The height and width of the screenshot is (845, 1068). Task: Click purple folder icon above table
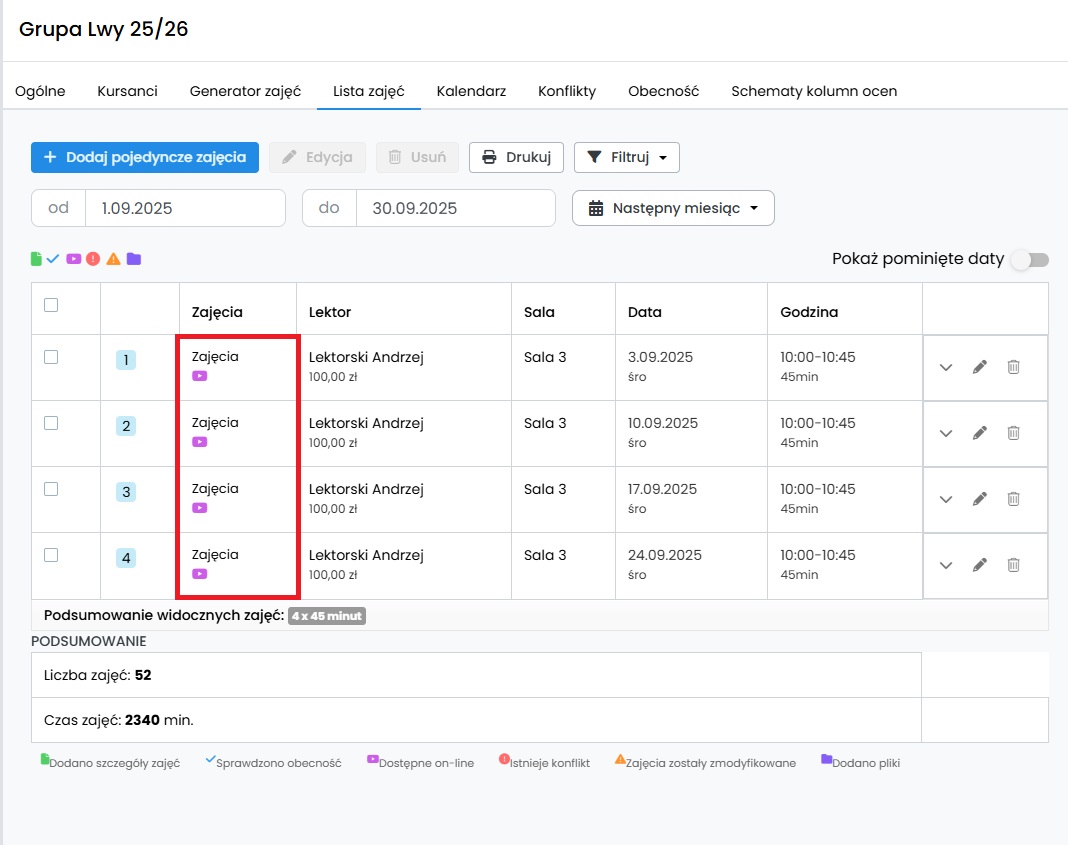(134, 259)
